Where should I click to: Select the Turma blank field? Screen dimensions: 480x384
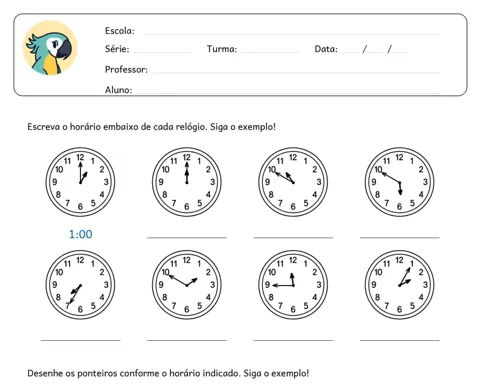point(270,52)
